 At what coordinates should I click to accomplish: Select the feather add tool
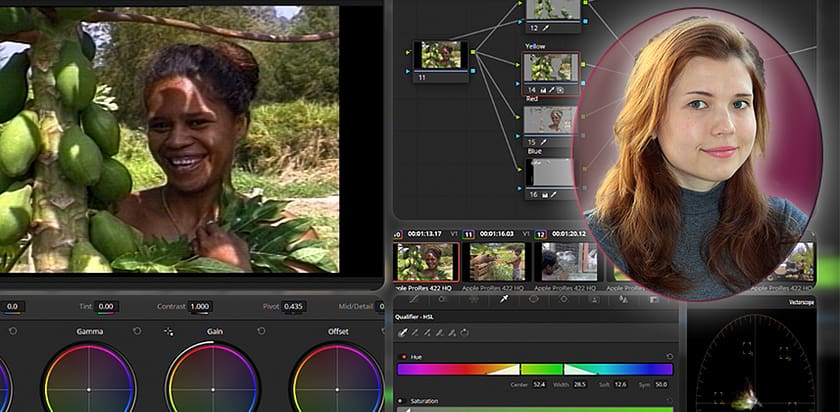pyautogui.click(x=452, y=333)
